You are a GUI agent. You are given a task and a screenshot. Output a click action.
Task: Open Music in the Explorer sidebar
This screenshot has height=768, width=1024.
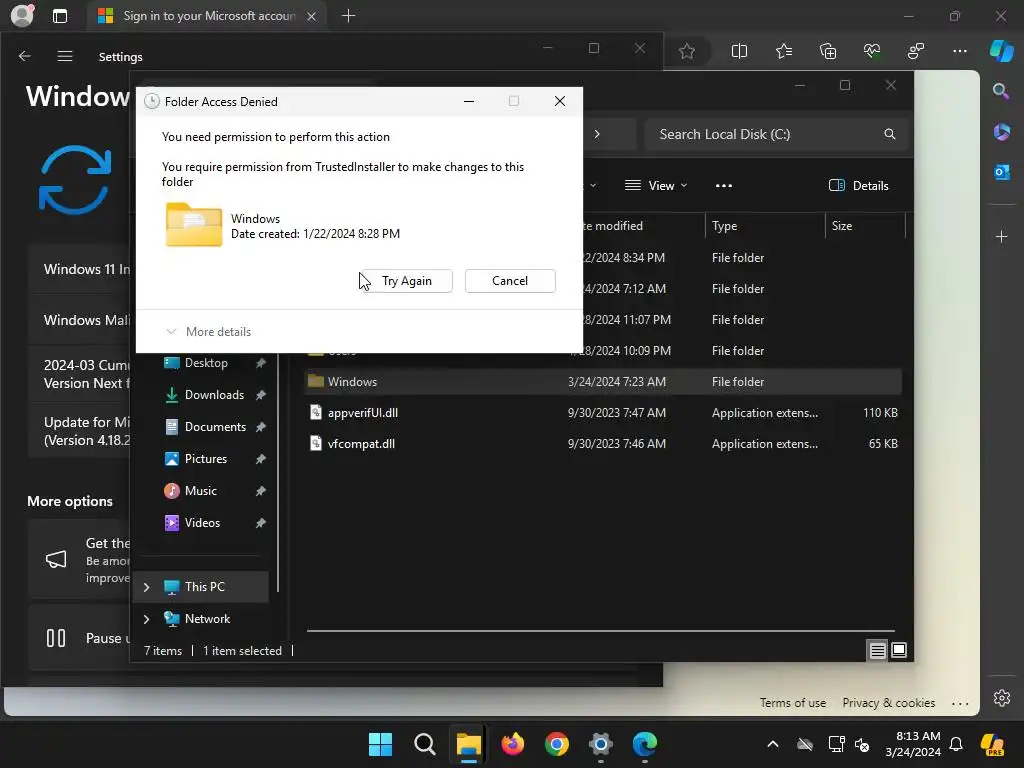click(x=200, y=490)
